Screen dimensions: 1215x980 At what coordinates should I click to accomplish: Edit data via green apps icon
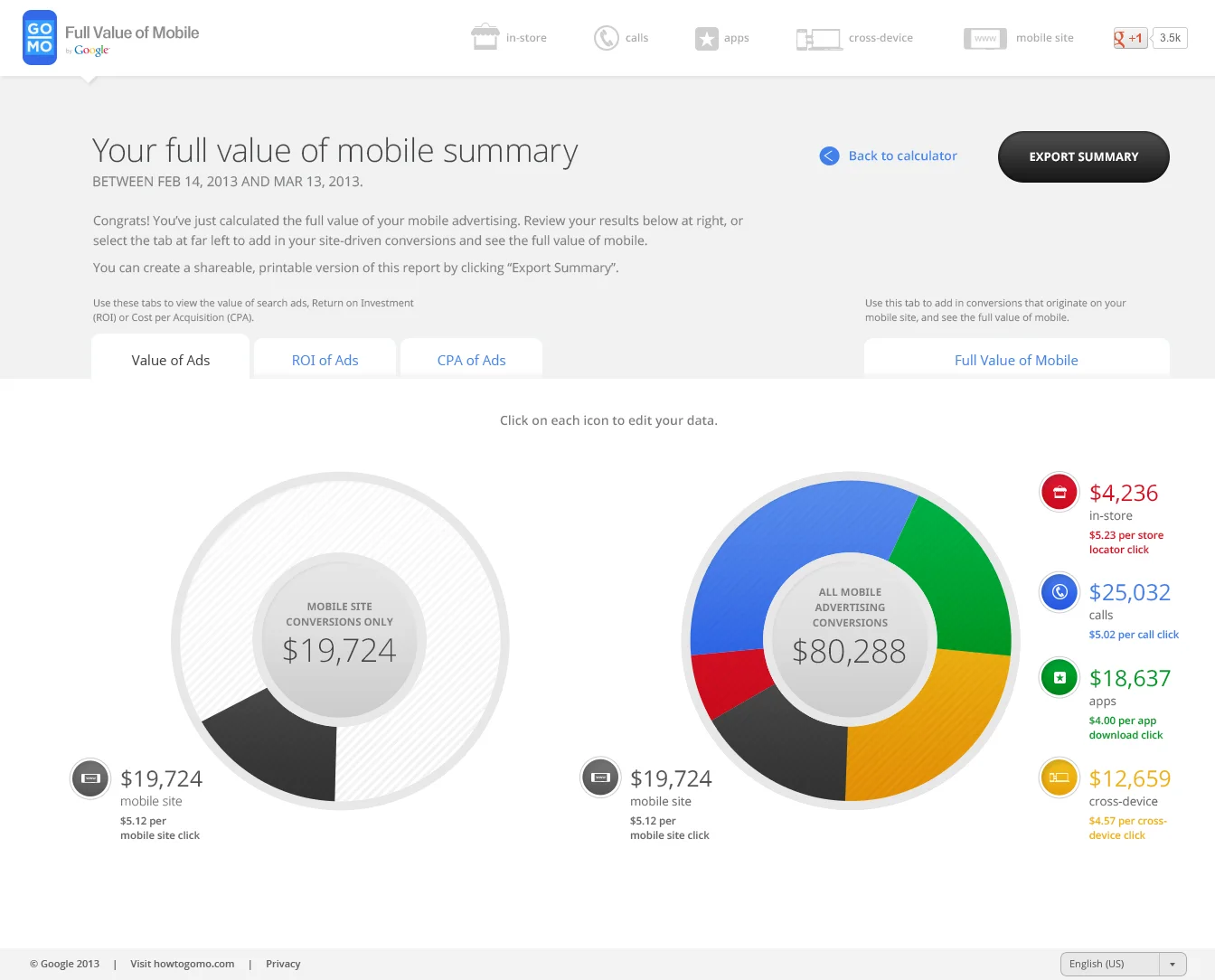coord(1060,678)
